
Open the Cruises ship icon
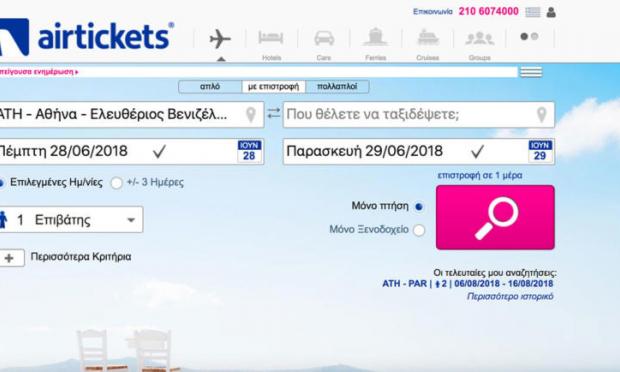428,37
